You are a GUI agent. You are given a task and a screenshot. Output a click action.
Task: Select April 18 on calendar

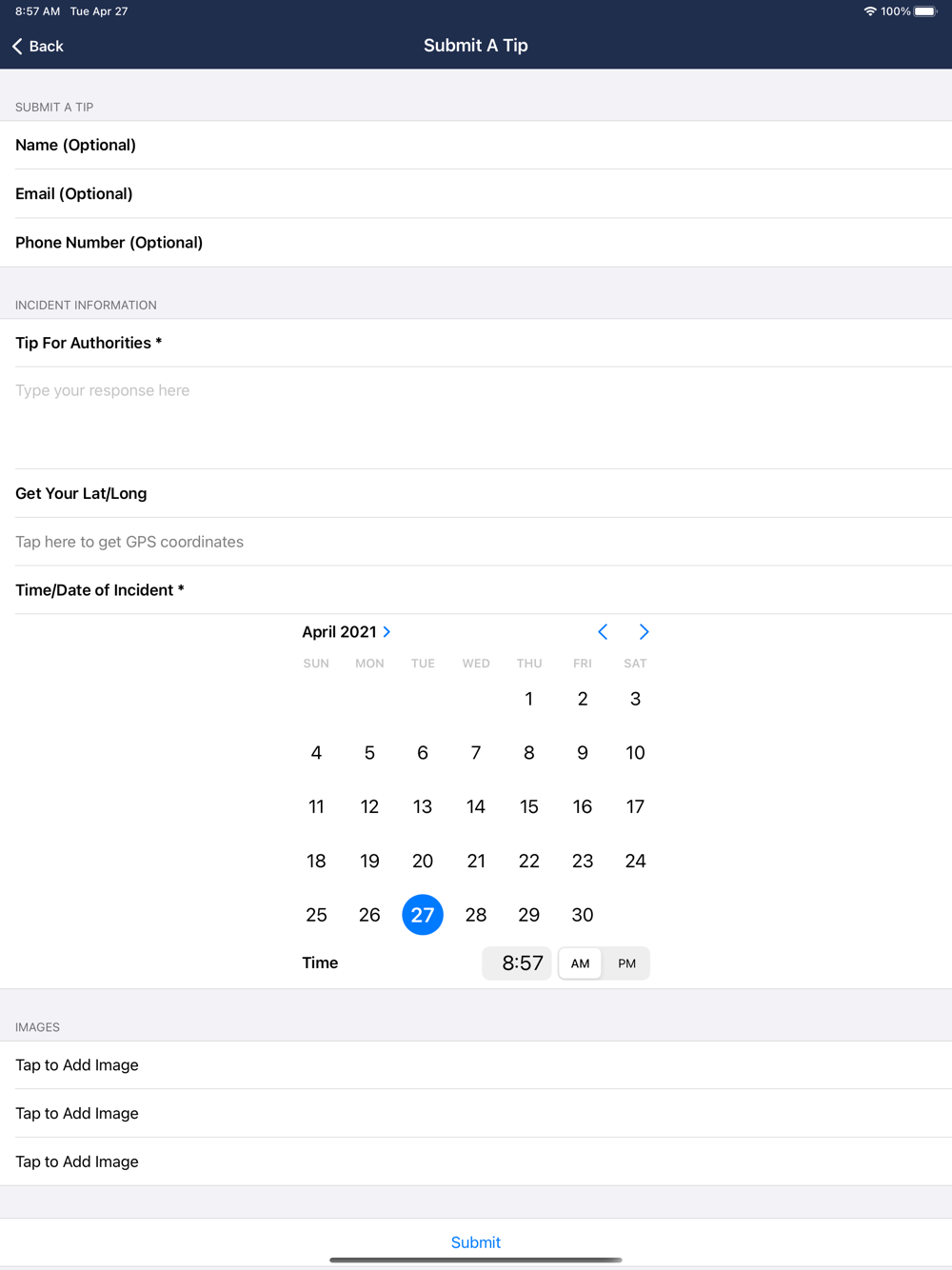click(316, 862)
